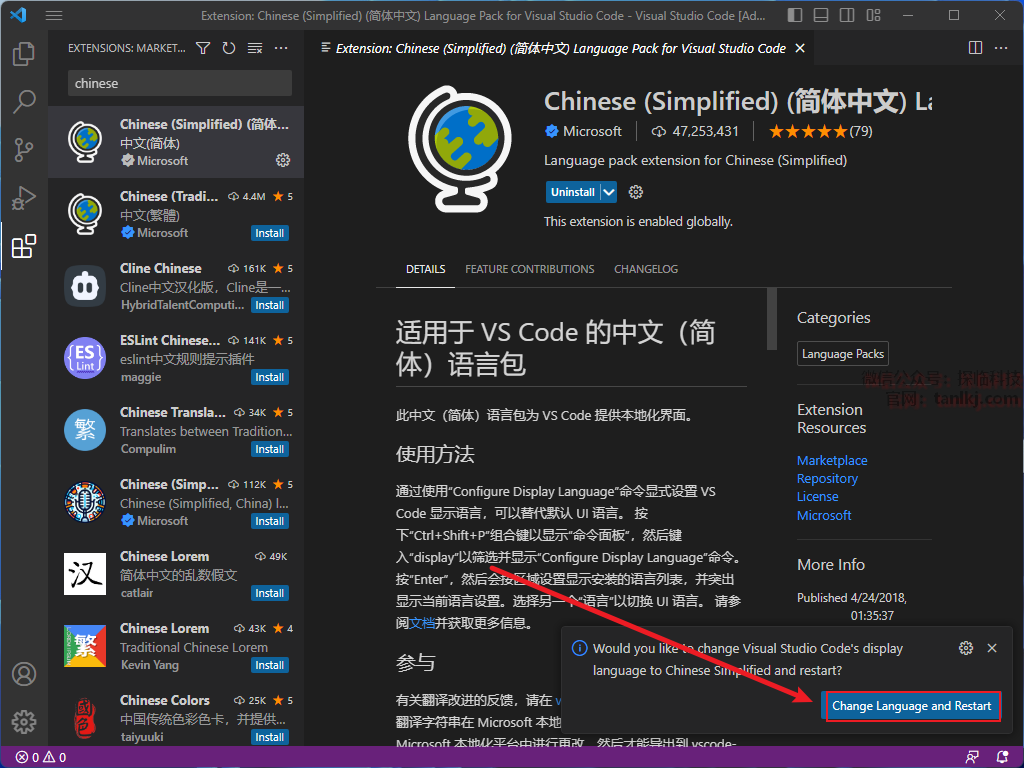Open the Marketplace resource link
The width and height of the screenshot is (1024, 768).
pos(831,461)
